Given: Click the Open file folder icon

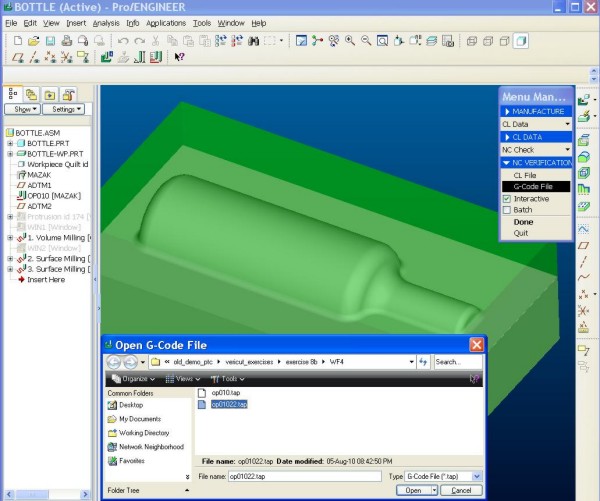Looking at the screenshot, I should click(x=34, y=41).
